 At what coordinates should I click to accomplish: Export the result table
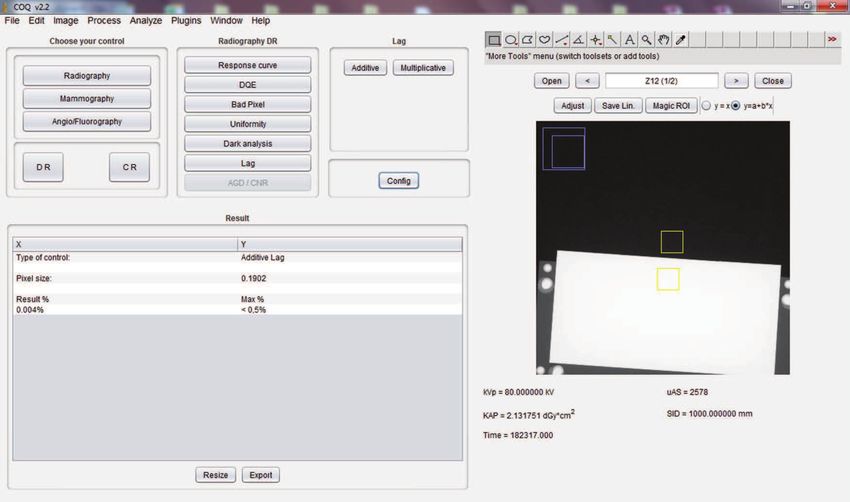[x=261, y=475]
